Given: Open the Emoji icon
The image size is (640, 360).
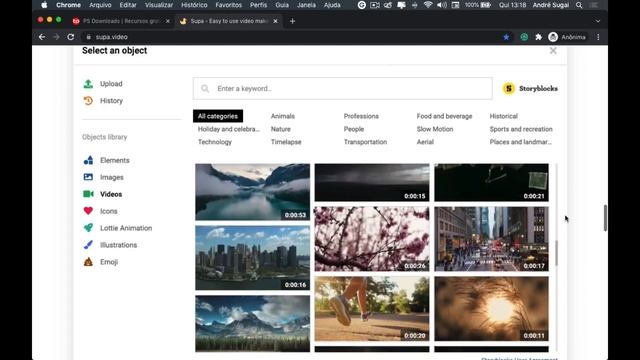Looking at the screenshot, I should pyautogui.click(x=88, y=262).
